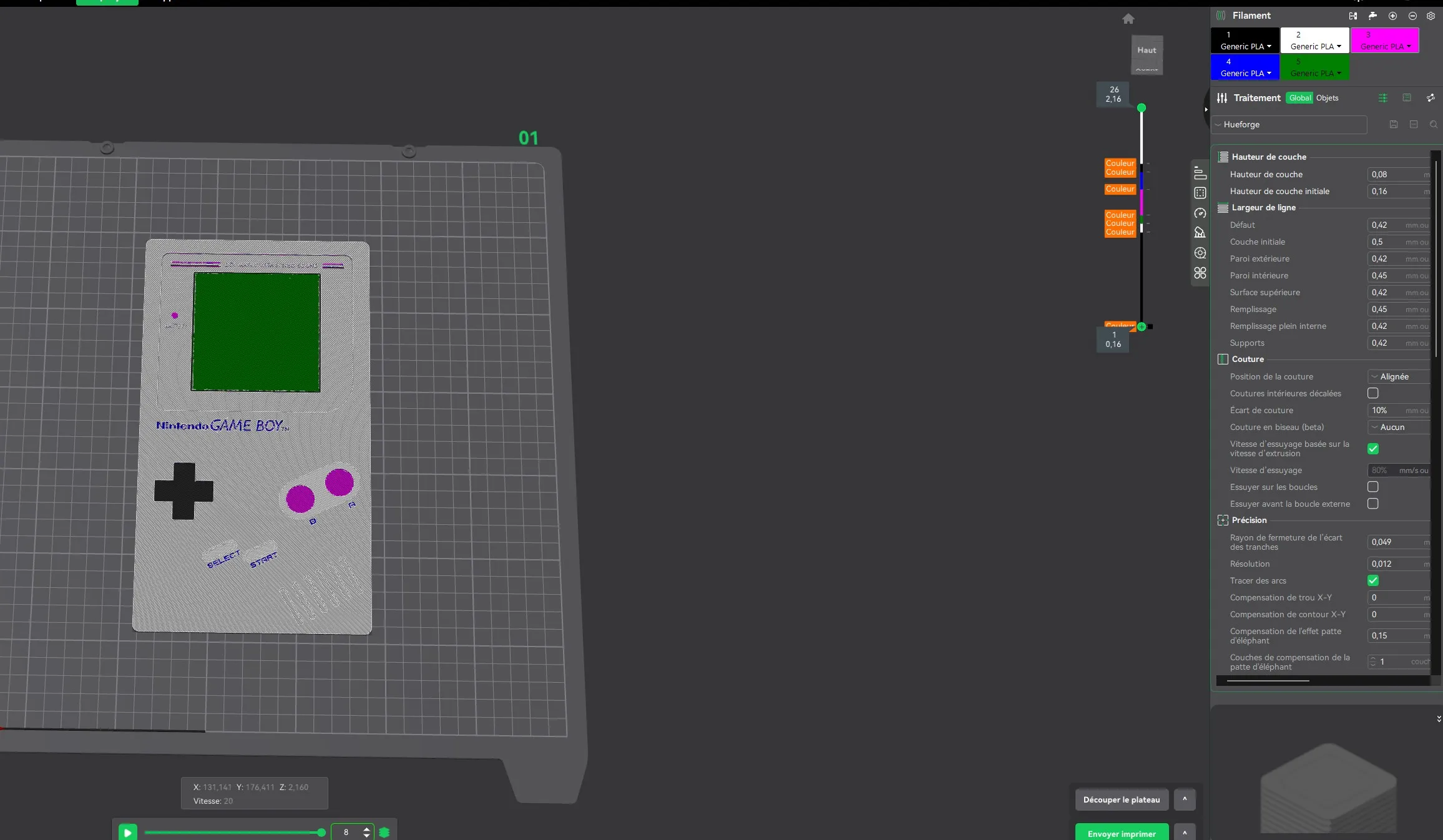This screenshot has height=840, width=1443.
Task: Open the filament flush/purge volumes icon
Action: (1372, 16)
